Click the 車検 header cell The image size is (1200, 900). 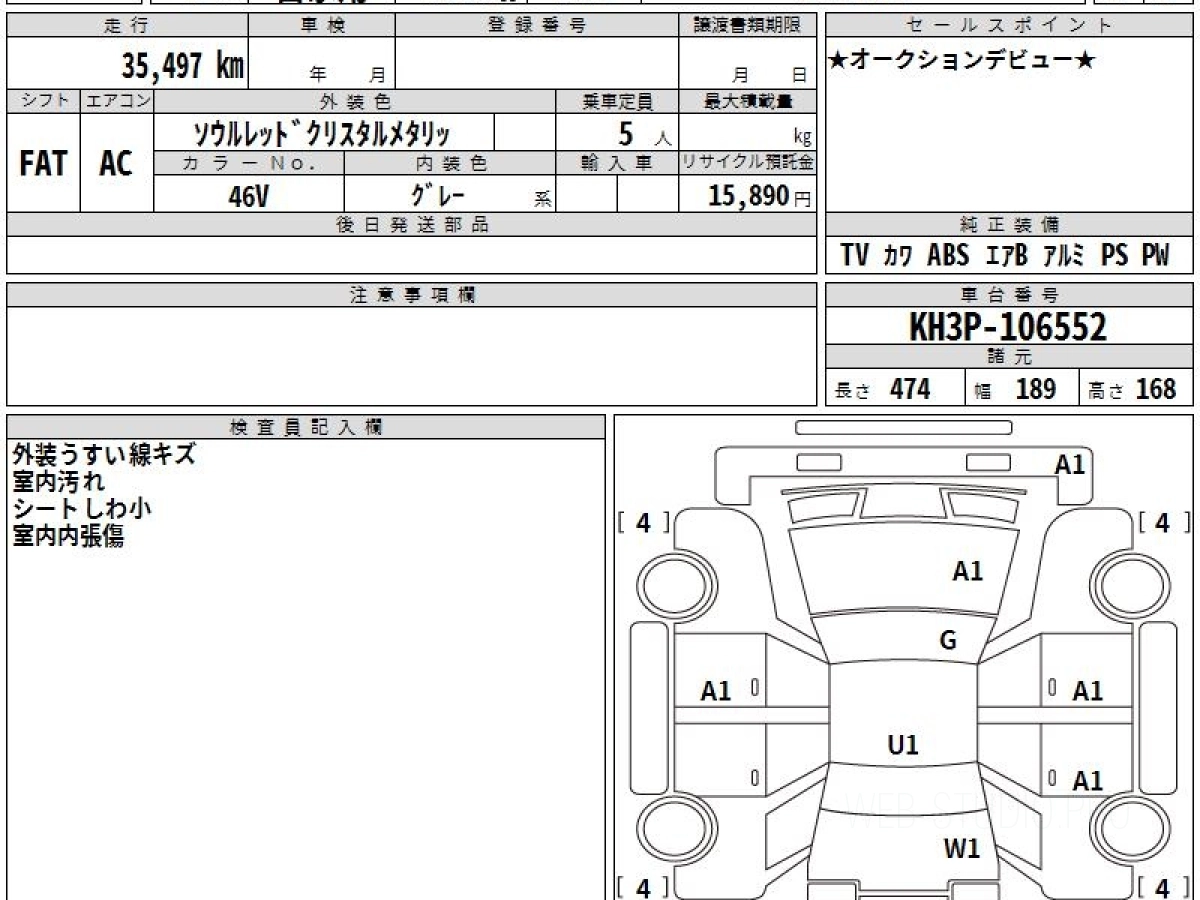tap(322, 26)
